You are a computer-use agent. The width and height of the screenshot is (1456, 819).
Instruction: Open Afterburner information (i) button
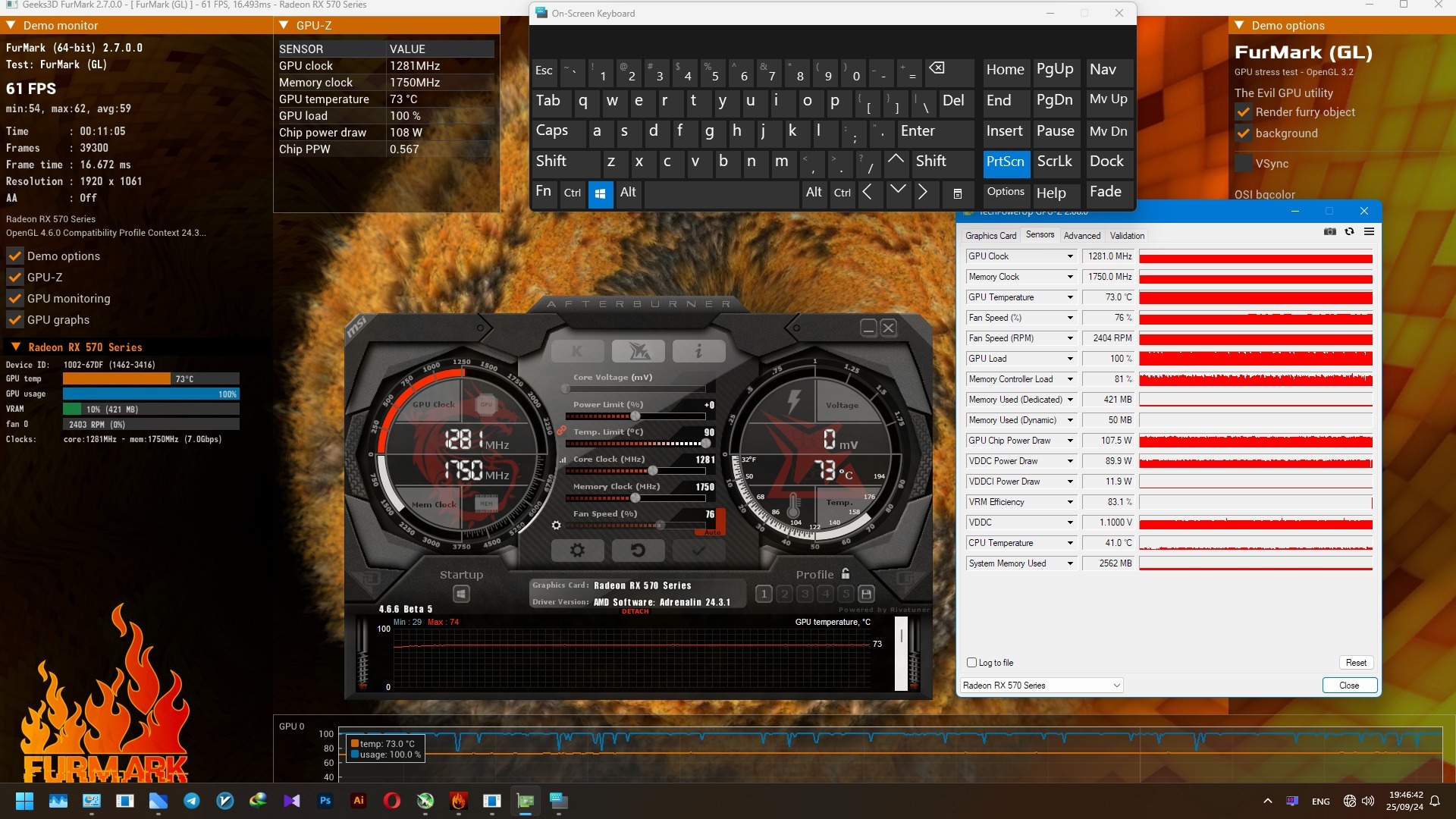pos(698,351)
